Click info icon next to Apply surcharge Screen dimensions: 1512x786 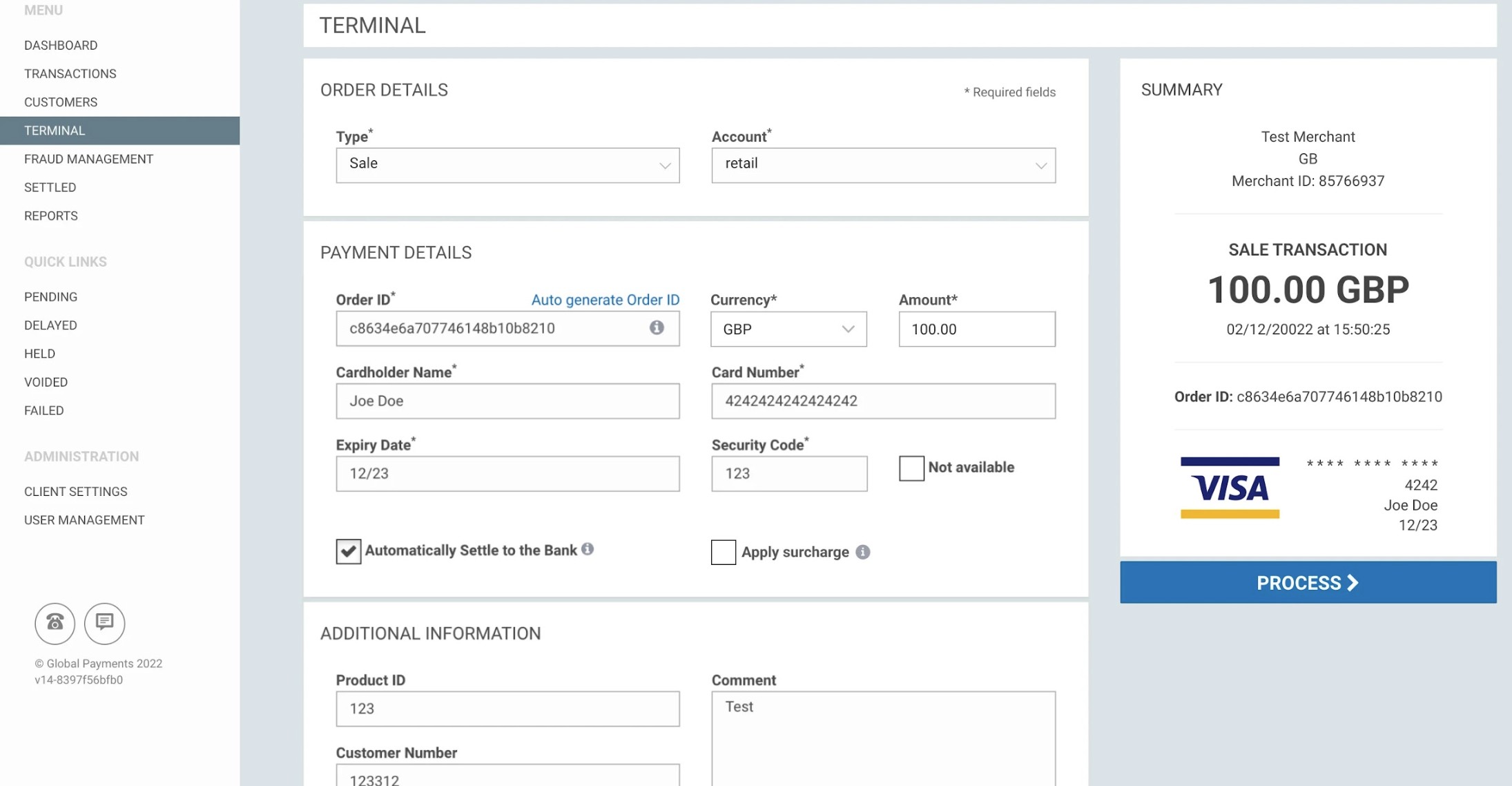[x=862, y=552]
